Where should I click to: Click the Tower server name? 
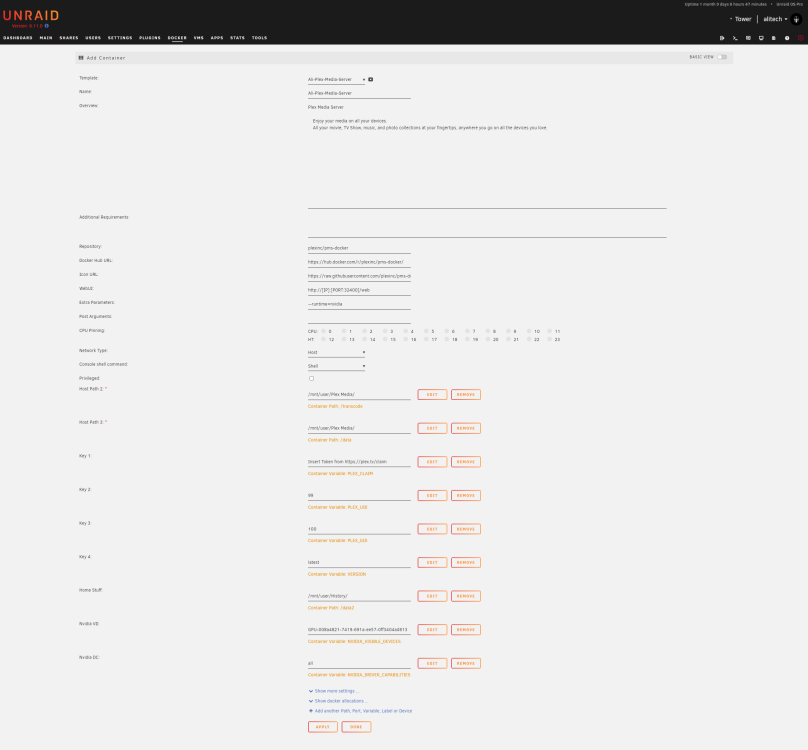[743, 19]
